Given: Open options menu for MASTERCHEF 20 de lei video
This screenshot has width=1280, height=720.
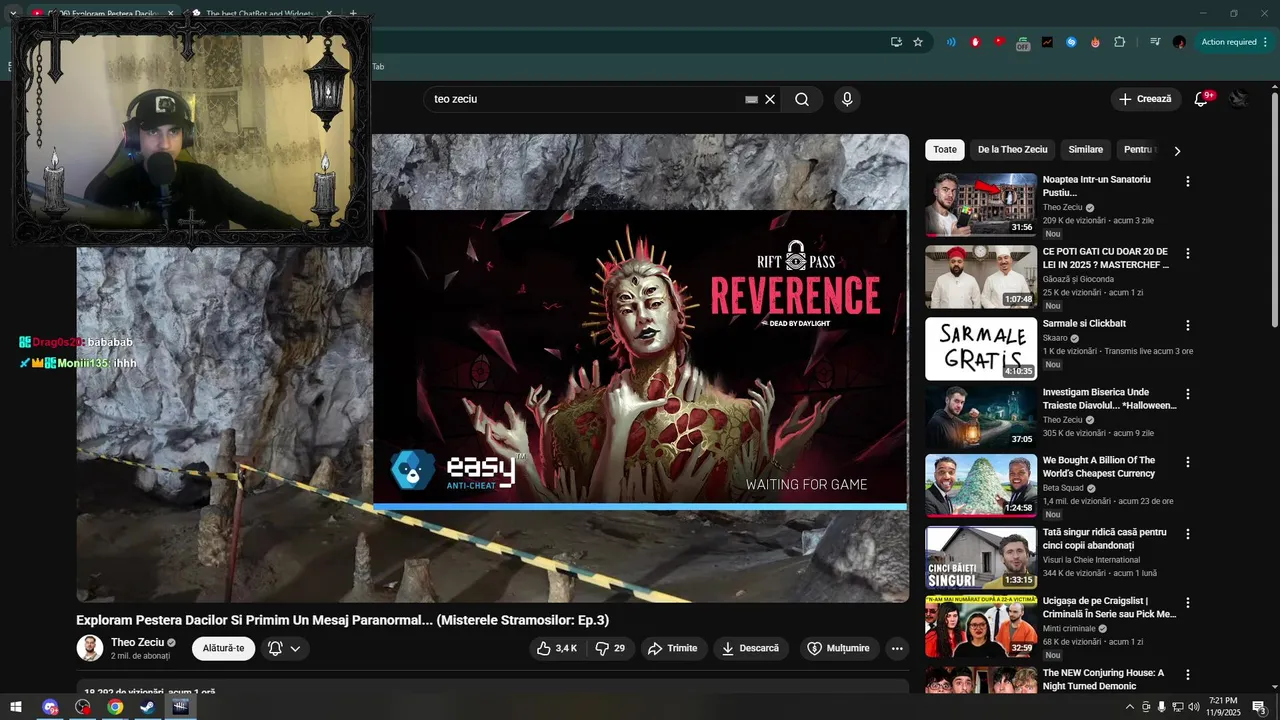Looking at the screenshot, I should point(1188,254).
